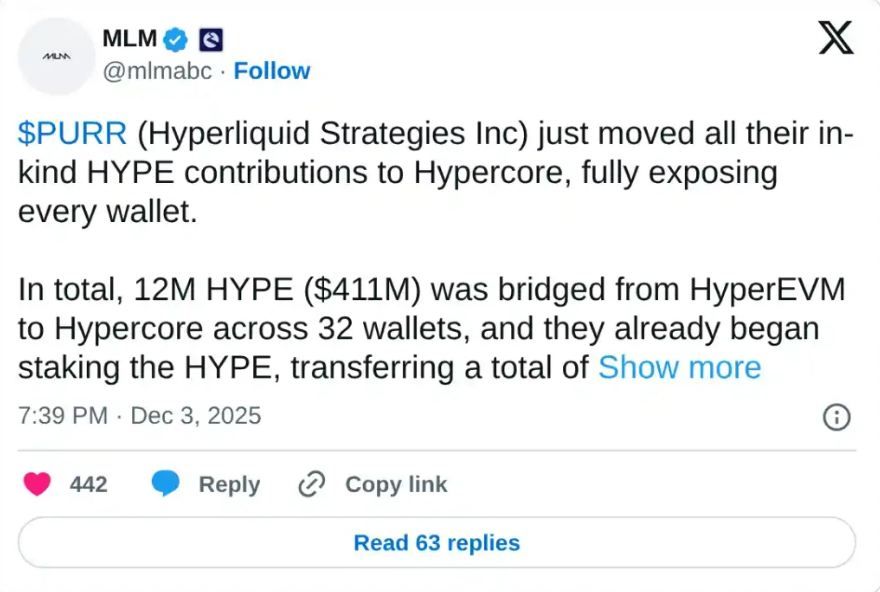Screen dimensions: 880x592
Task: Click the info circle icon
Action: 836,417
